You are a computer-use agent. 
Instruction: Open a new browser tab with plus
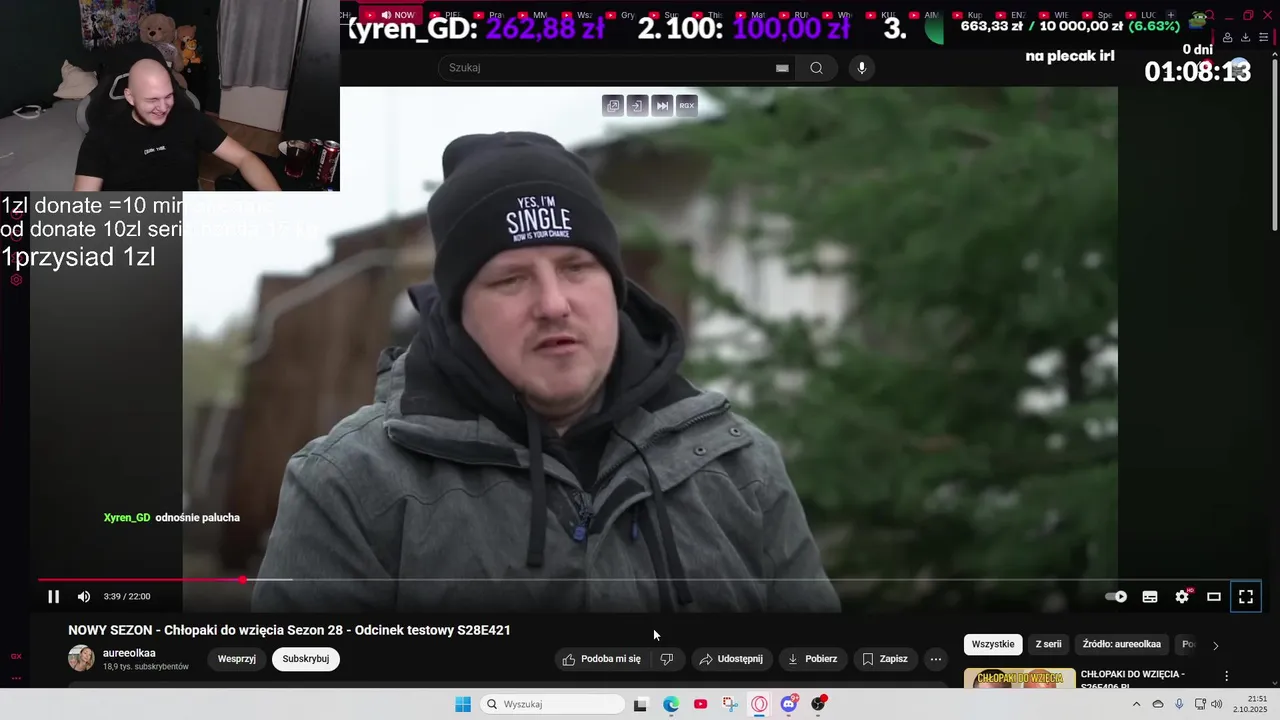click(x=1171, y=15)
